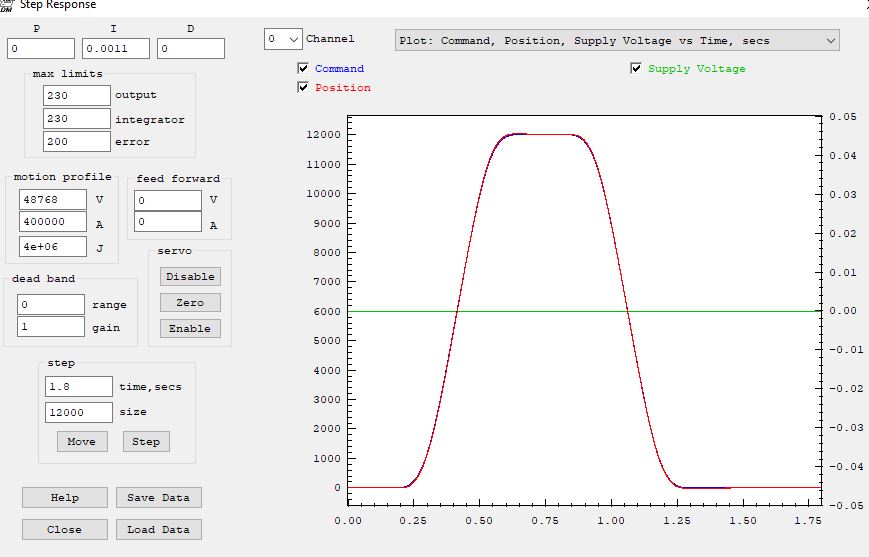Click the Load Data button
This screenshot has height=557, width=869.
click(x=159, y=530)
